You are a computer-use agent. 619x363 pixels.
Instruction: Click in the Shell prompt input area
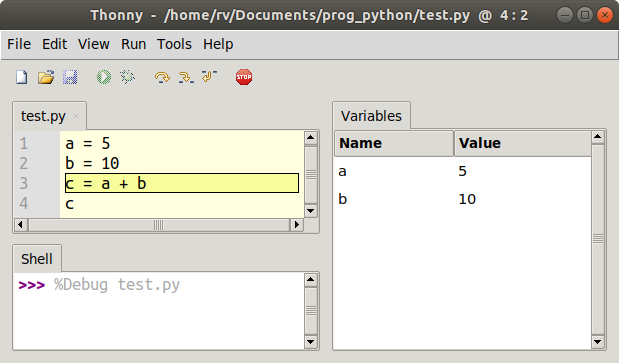159,311
